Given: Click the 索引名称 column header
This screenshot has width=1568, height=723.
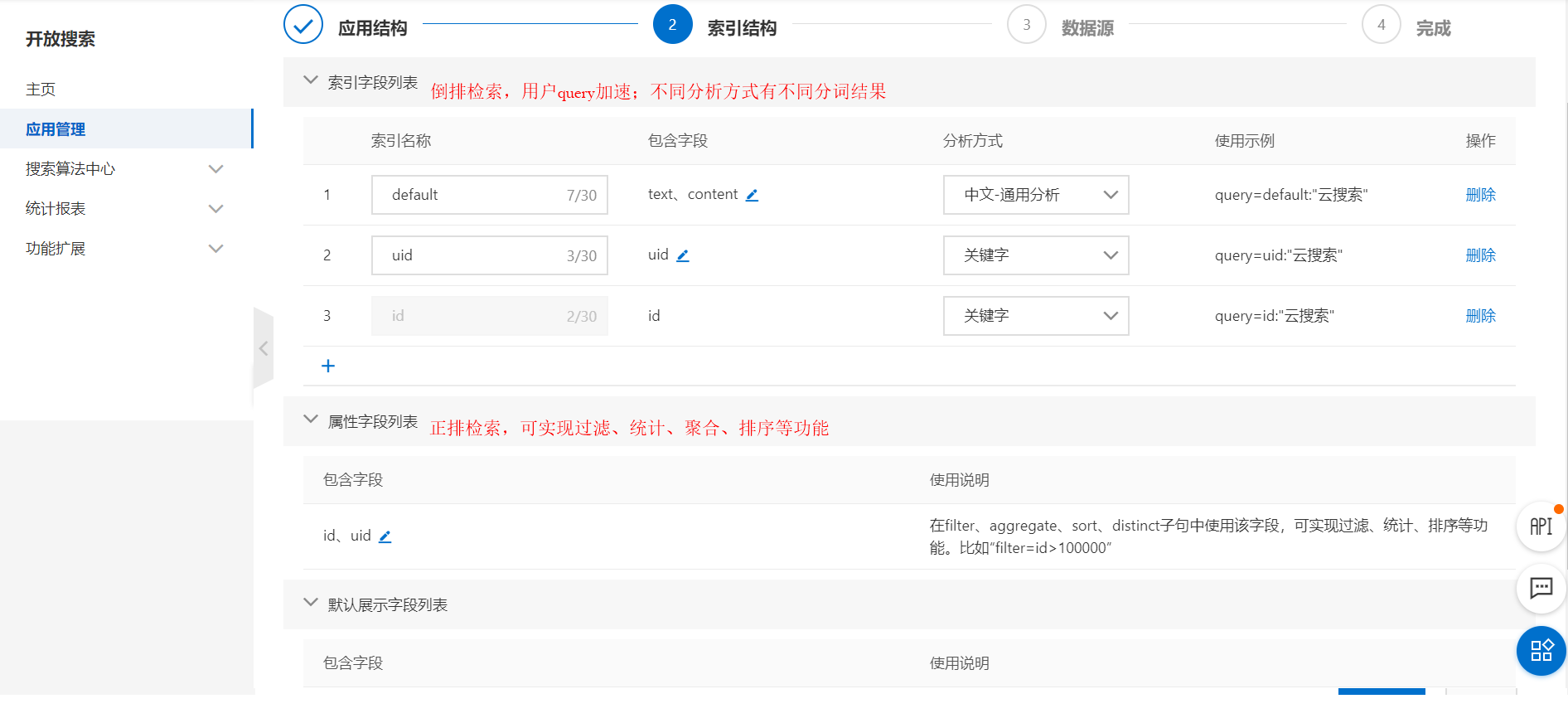Looking at the screenshot, I should pyautogui.click(x=401, y=141).
